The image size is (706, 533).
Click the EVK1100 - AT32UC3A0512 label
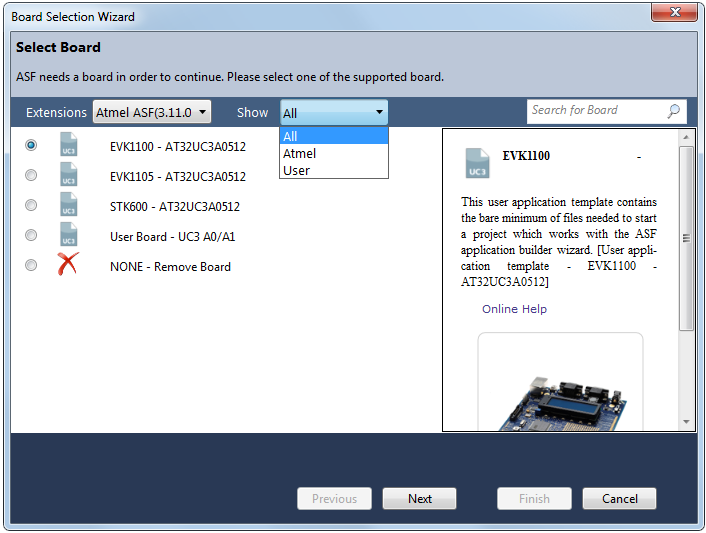pos(178,147)
